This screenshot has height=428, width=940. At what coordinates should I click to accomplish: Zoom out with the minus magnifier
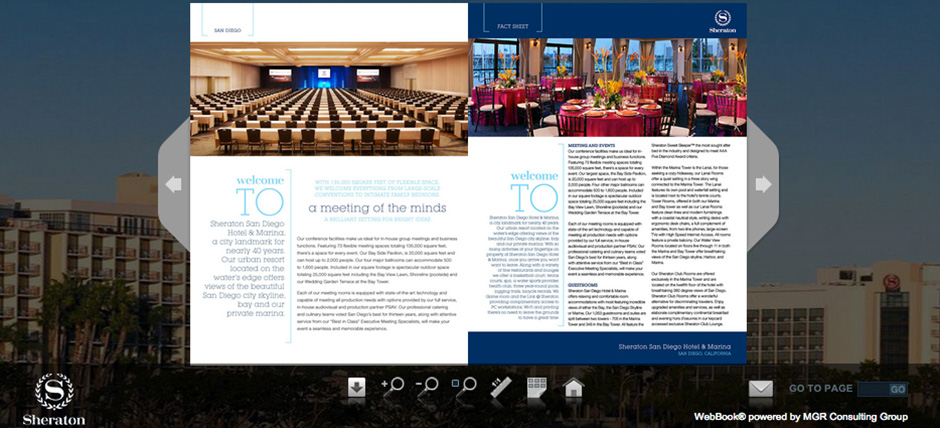pos(428,387)
